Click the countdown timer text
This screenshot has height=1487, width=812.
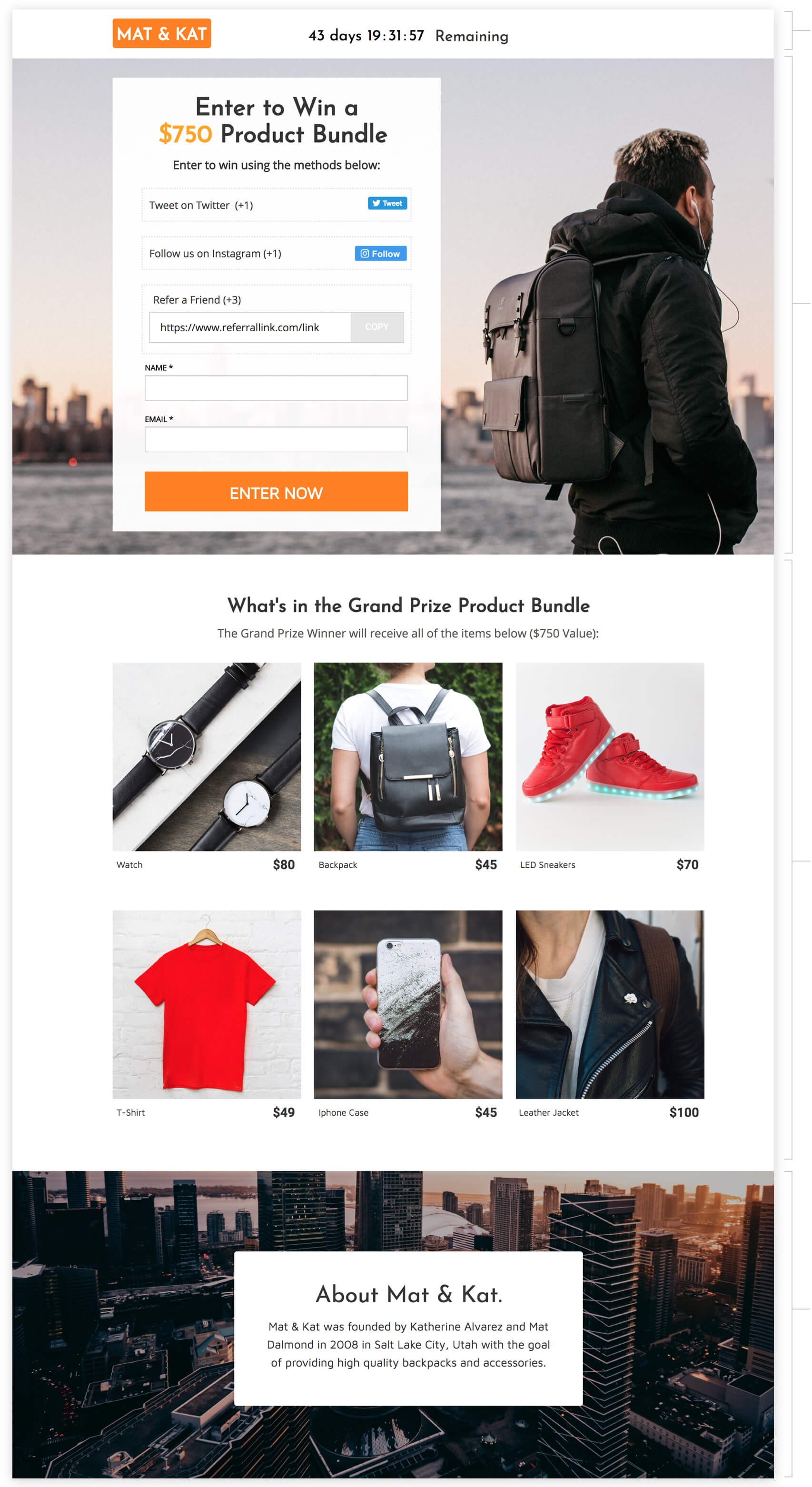click(408, 36)
